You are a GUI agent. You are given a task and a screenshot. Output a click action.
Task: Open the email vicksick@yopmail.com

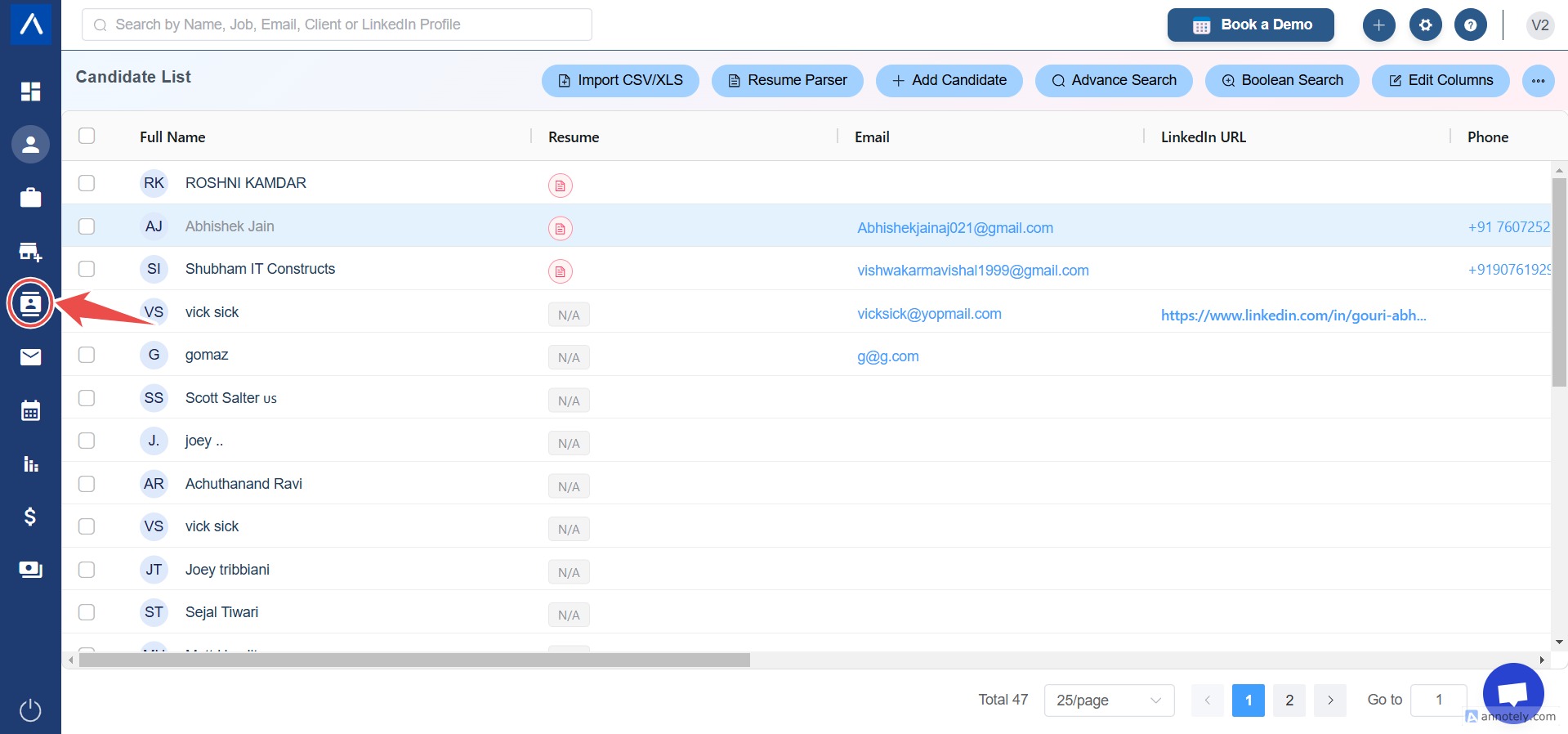(929, 314)
